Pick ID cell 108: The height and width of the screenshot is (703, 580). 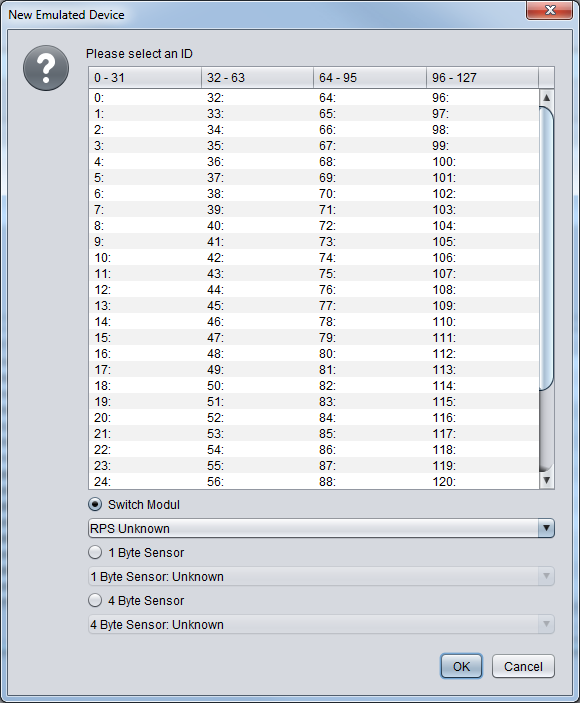click(483, 290)
